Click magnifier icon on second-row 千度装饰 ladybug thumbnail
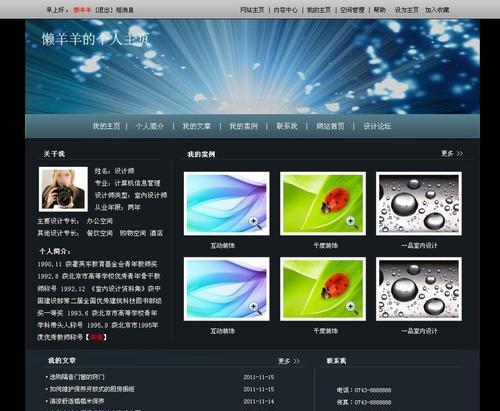 point(352,308)
